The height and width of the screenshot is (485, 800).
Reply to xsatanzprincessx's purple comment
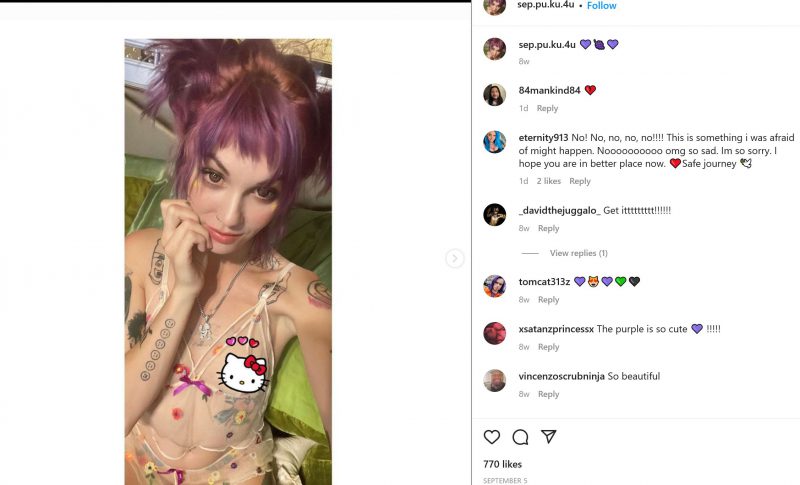point(548,347)
